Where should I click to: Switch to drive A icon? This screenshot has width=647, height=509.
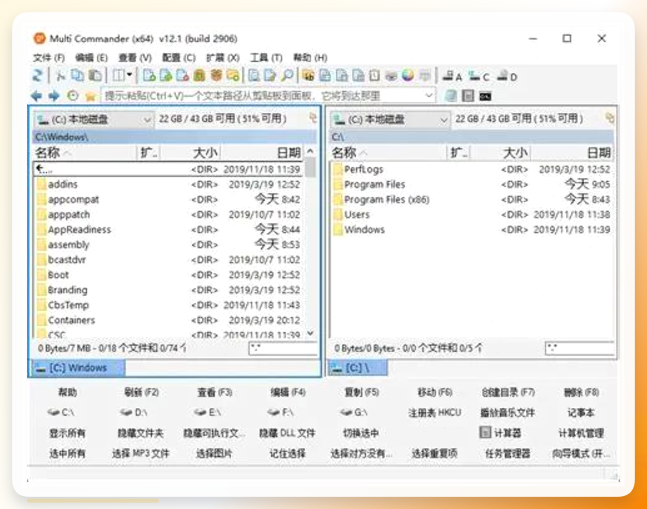[452, 76]
